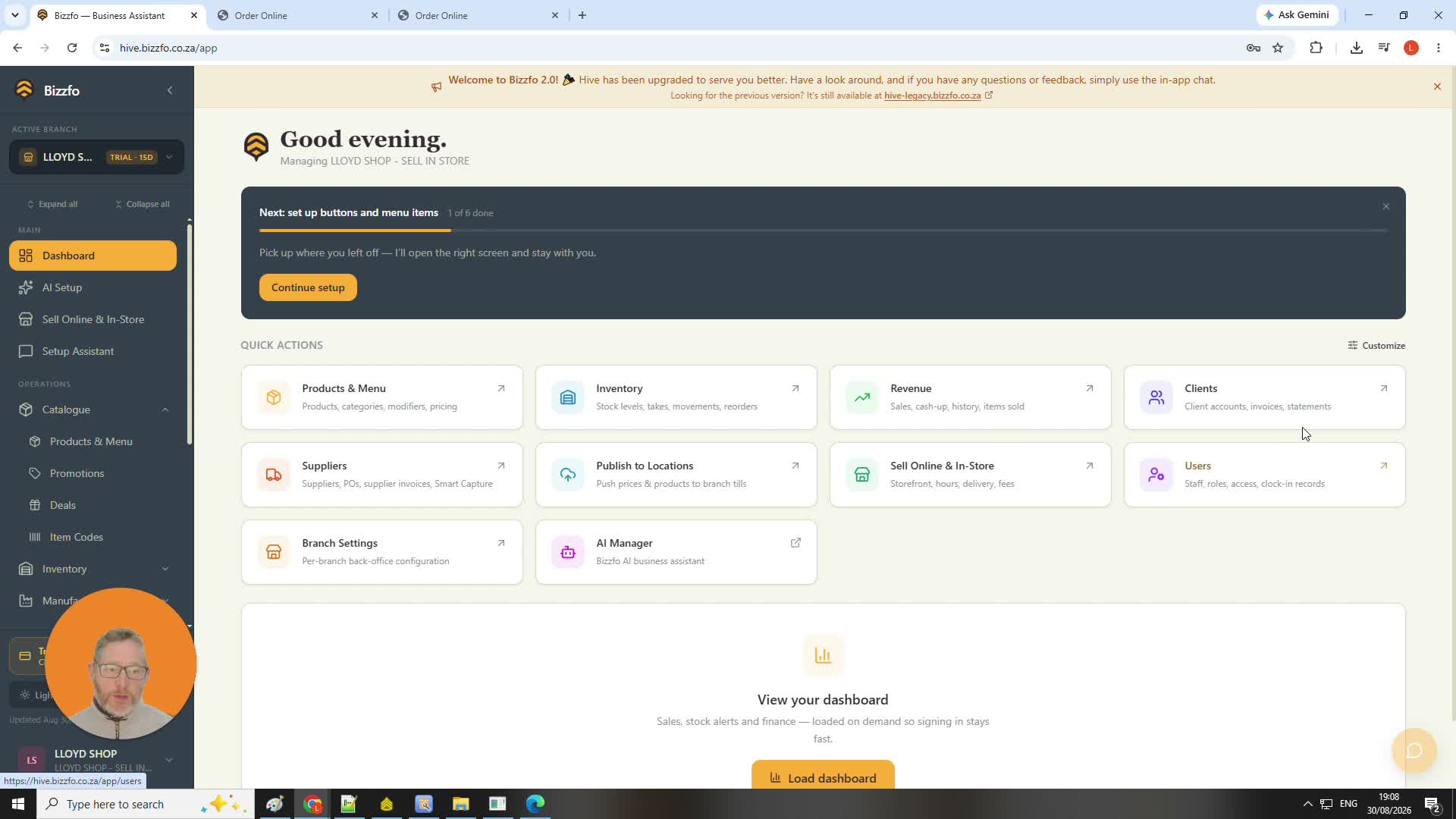Close the setup progress card

(1386, 206)
